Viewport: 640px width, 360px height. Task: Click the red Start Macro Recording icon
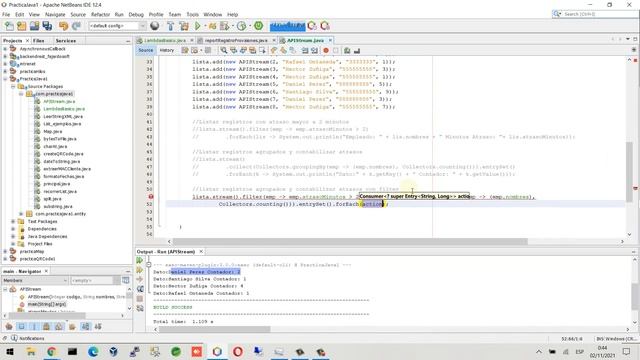(326, 51)
